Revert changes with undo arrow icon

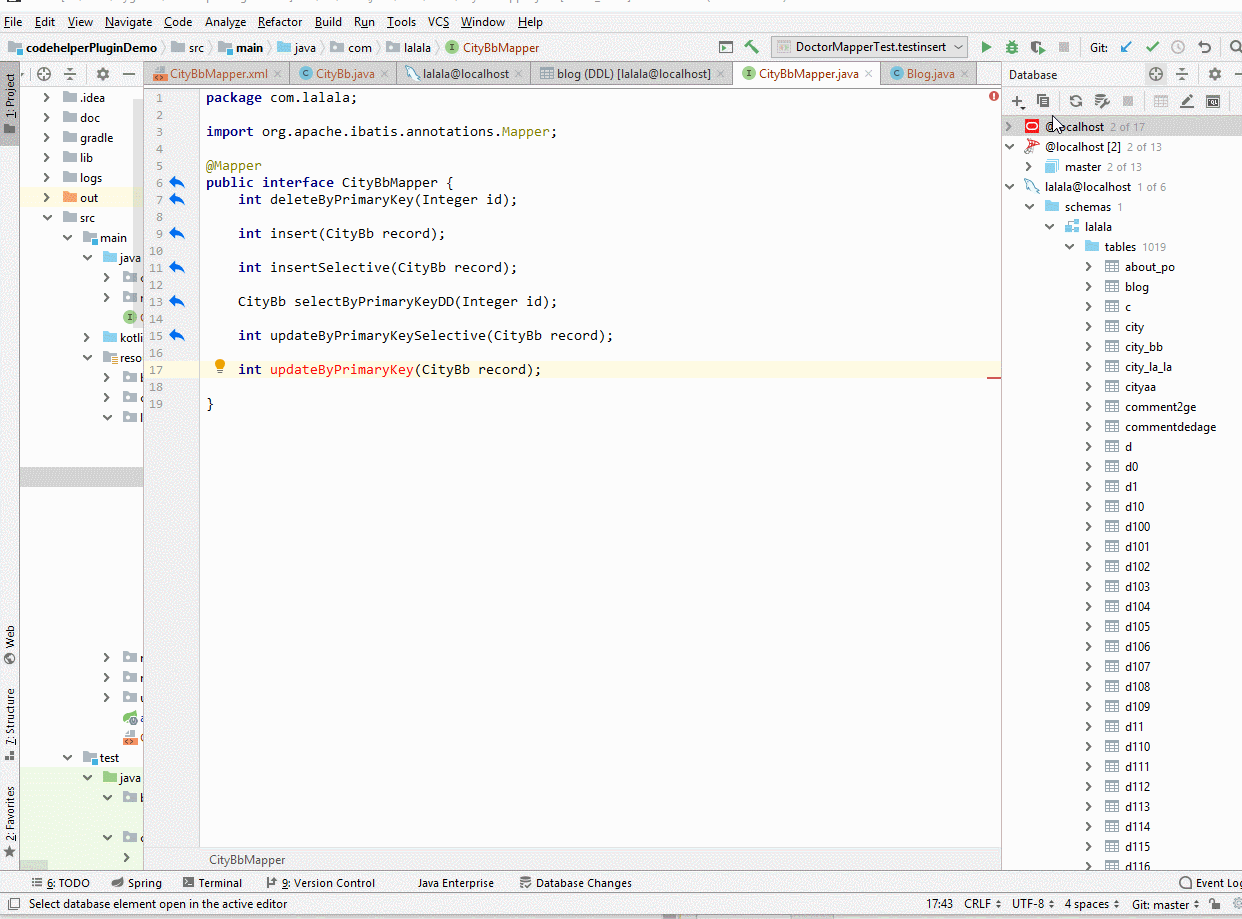coord(1204,47)
